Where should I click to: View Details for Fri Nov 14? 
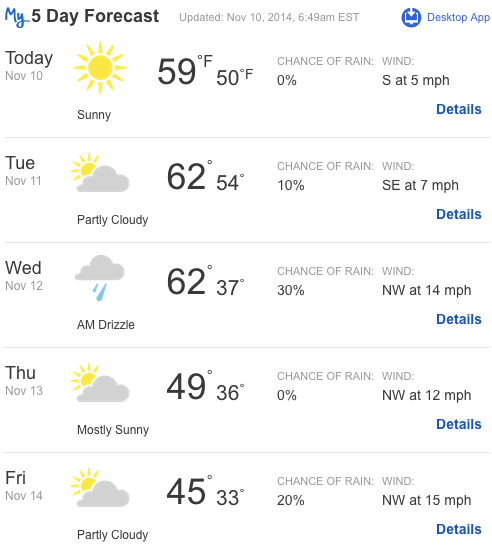459,530
